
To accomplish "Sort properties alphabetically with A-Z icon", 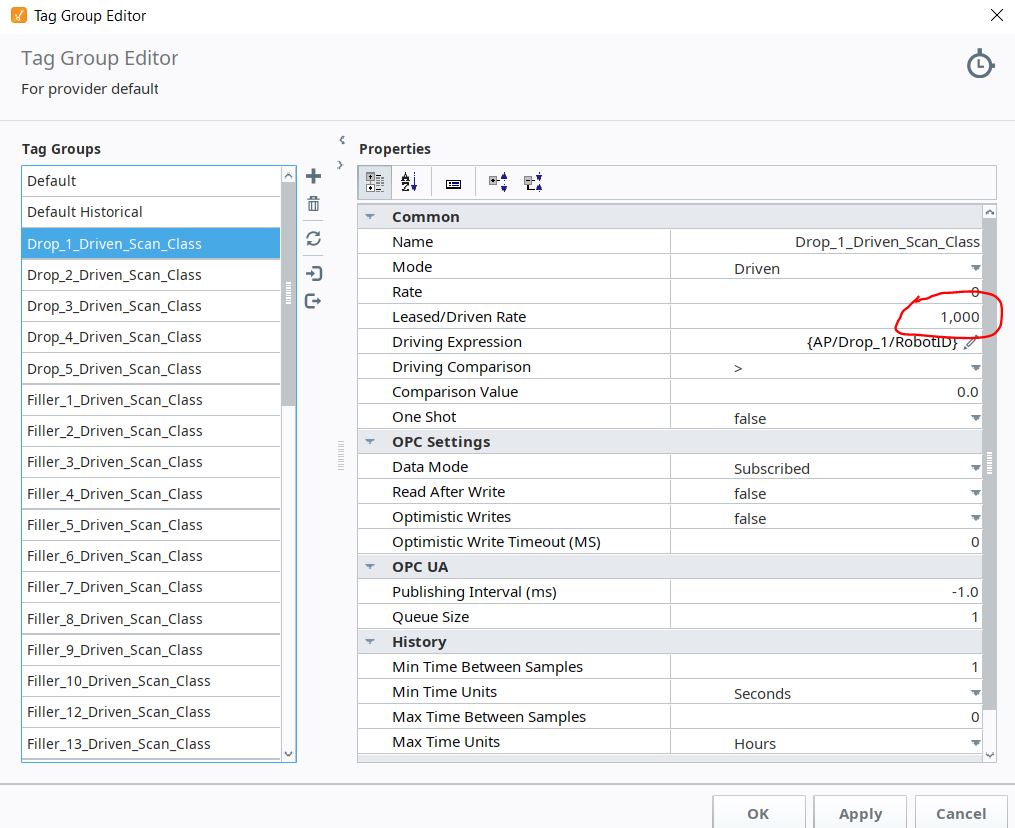I will [x=409, y=183].
